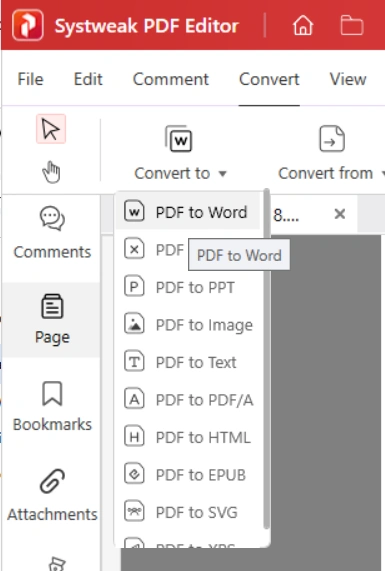This screenshot has width=385, height=571.
Task: Click the Convert from label
Action: click(x=325, y=173)
